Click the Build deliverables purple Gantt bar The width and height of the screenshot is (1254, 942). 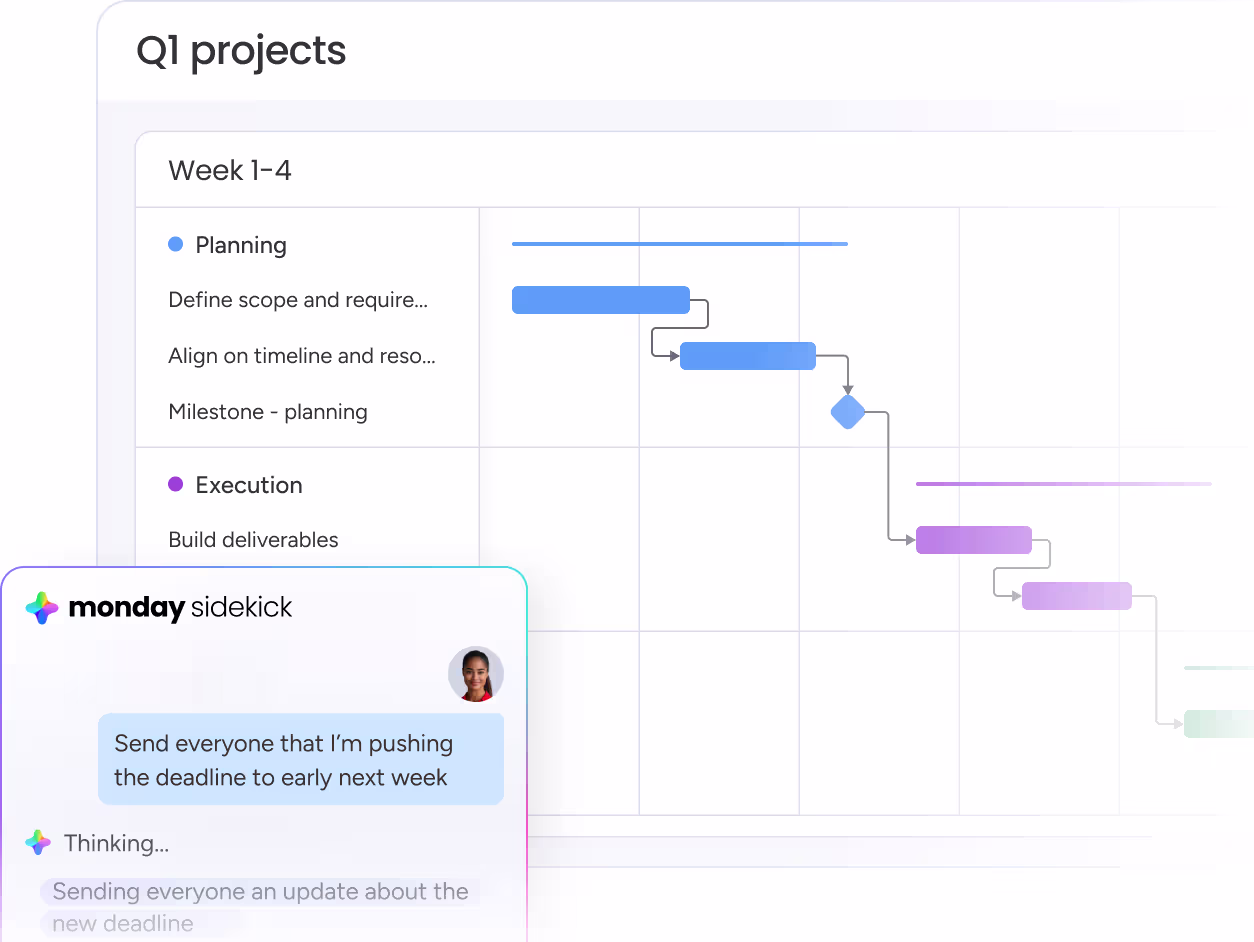point(973,540)
